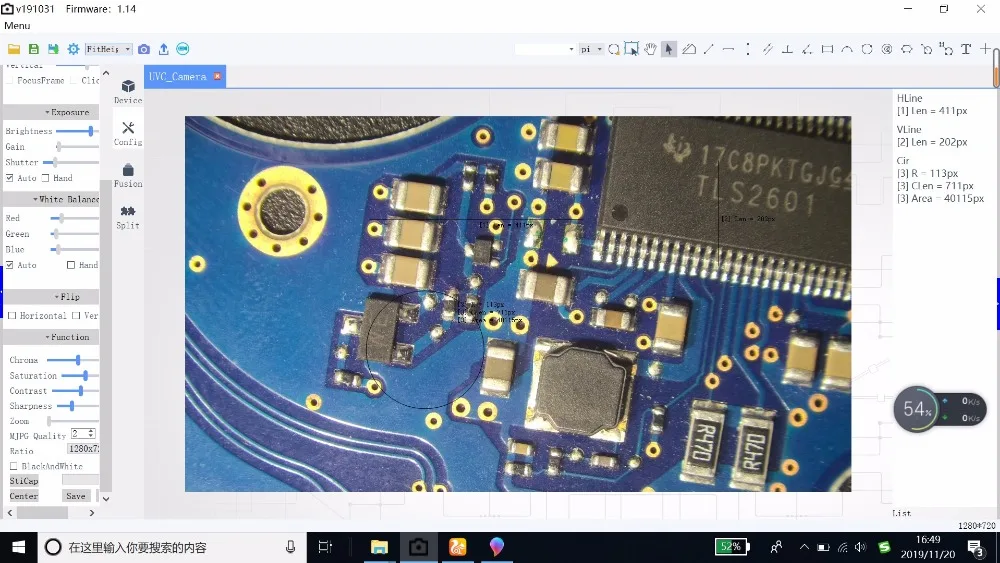Screen dimensions: 1000x563
Task: Uncheck Exposure Auto checkbox
Action: [10, 178]
